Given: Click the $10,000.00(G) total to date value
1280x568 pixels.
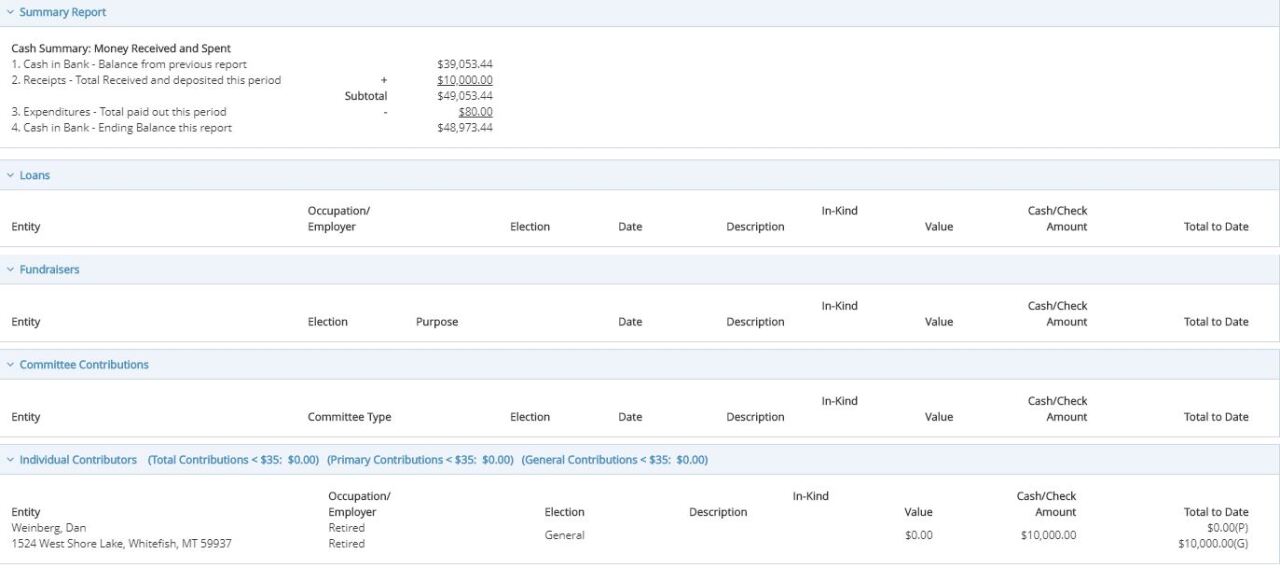Looking at the screenshot, I should click(x=1213, y=544).
